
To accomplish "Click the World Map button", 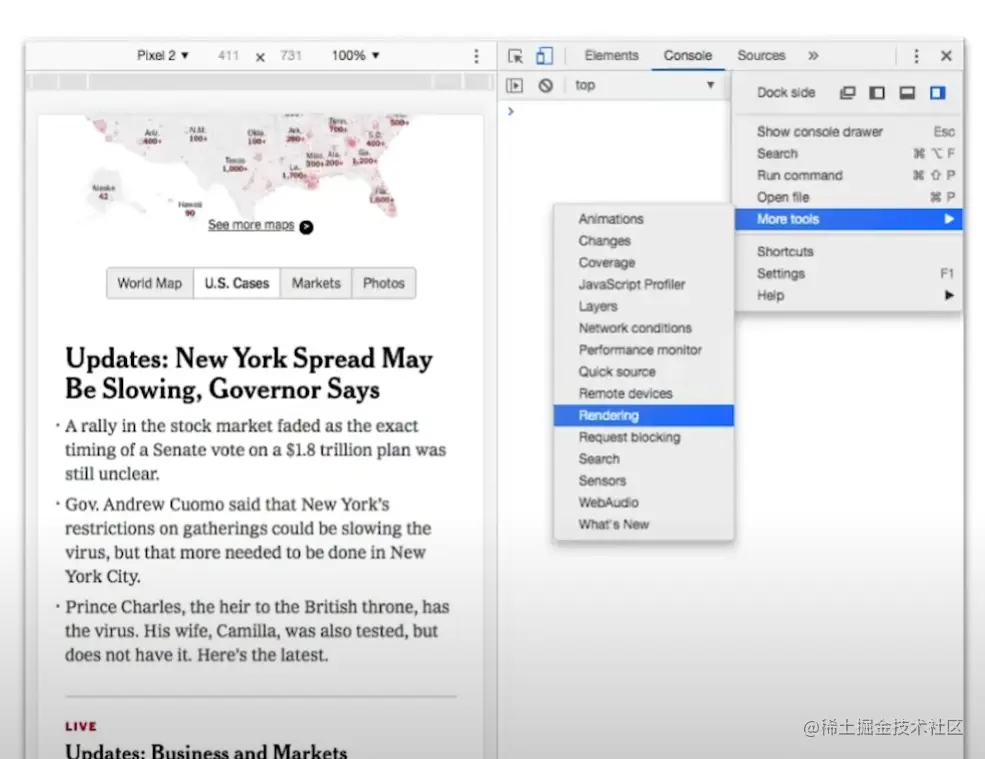I will (x=150, y=283).
